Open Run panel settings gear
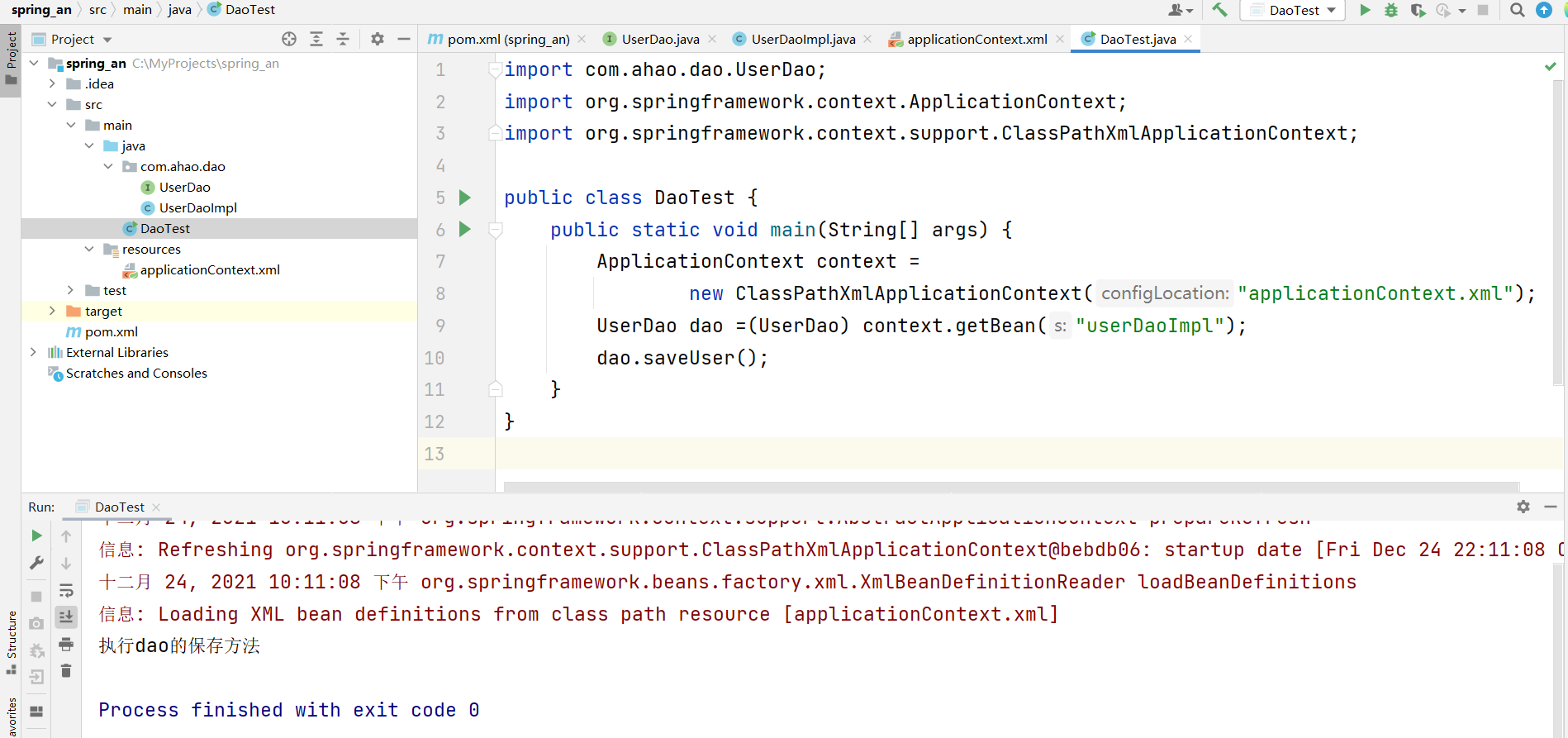 [1523, 507]
